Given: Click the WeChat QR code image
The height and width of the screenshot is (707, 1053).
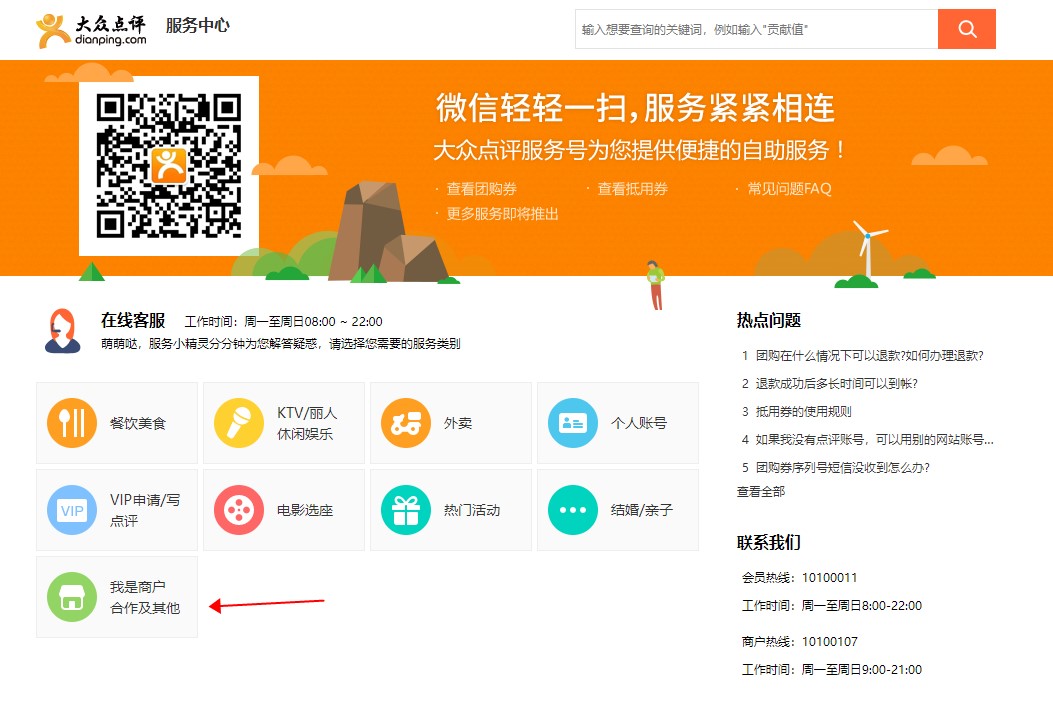Looking at the screenshot, I should pyautogui.click(x=169, y=166).
